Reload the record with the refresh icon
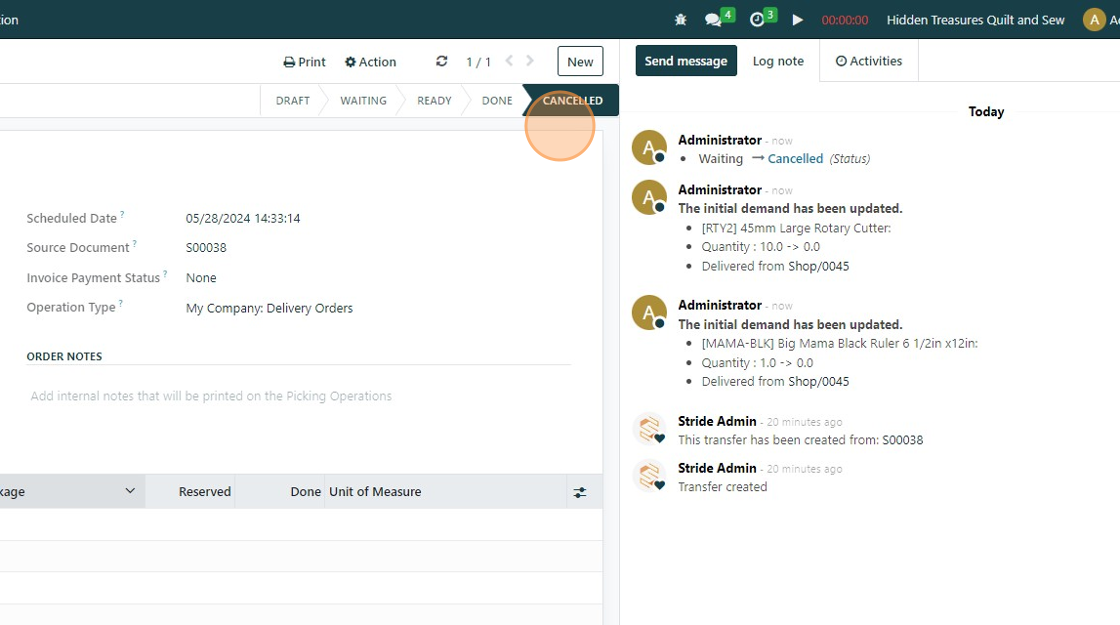The image size is (1120, 625). tap(441, 61)
